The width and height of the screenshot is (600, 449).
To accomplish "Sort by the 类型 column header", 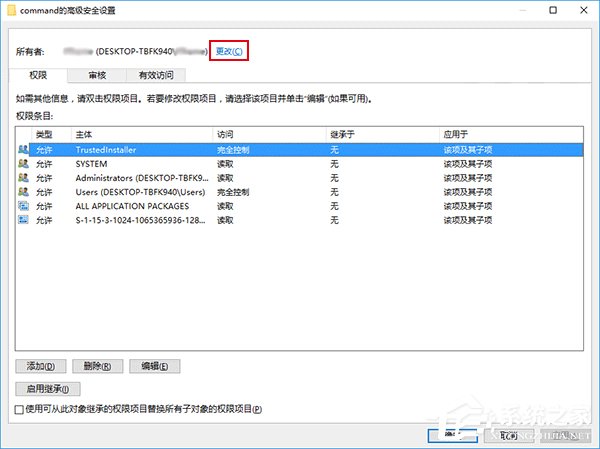I will coord(51,134).
